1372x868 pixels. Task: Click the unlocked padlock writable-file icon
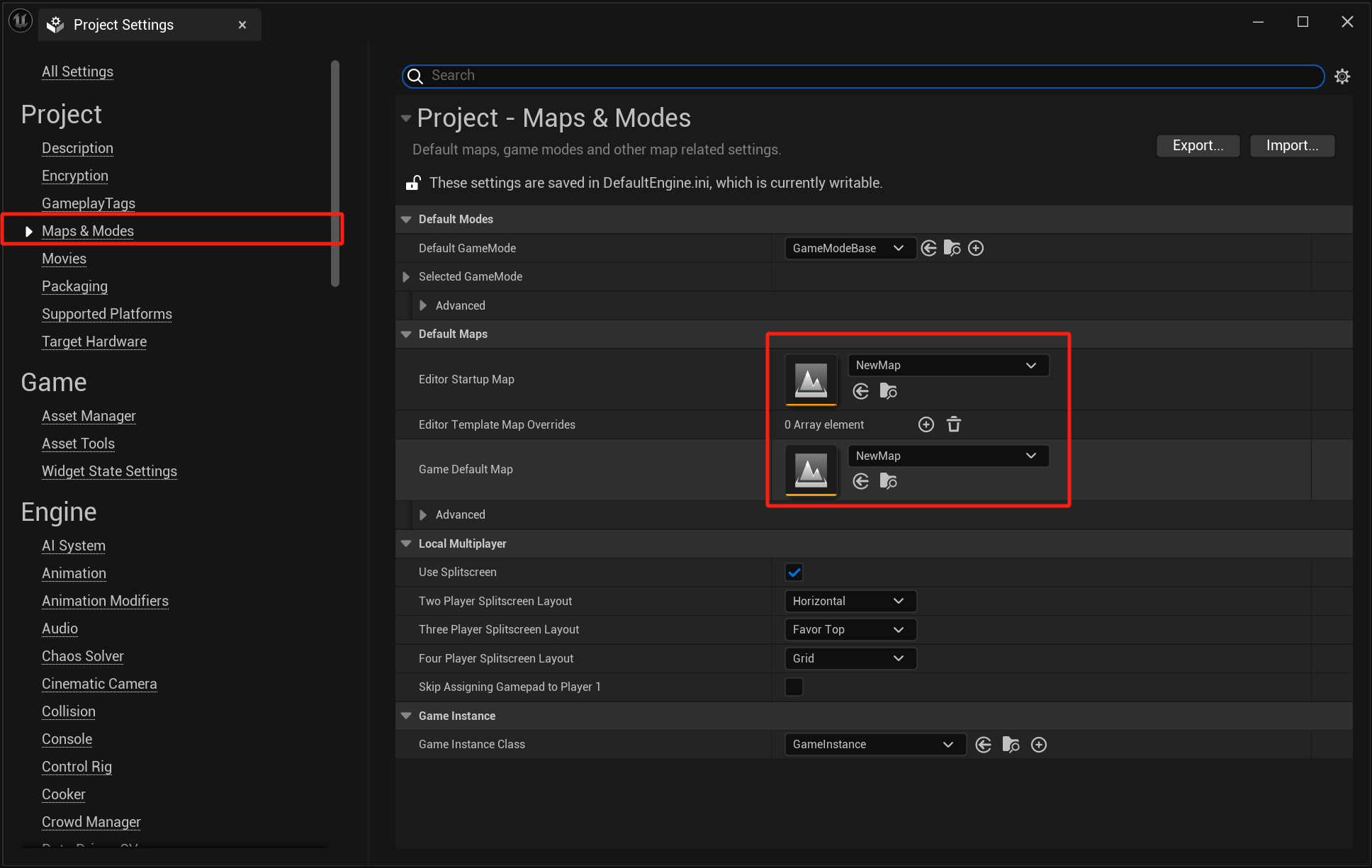point(413,183)
